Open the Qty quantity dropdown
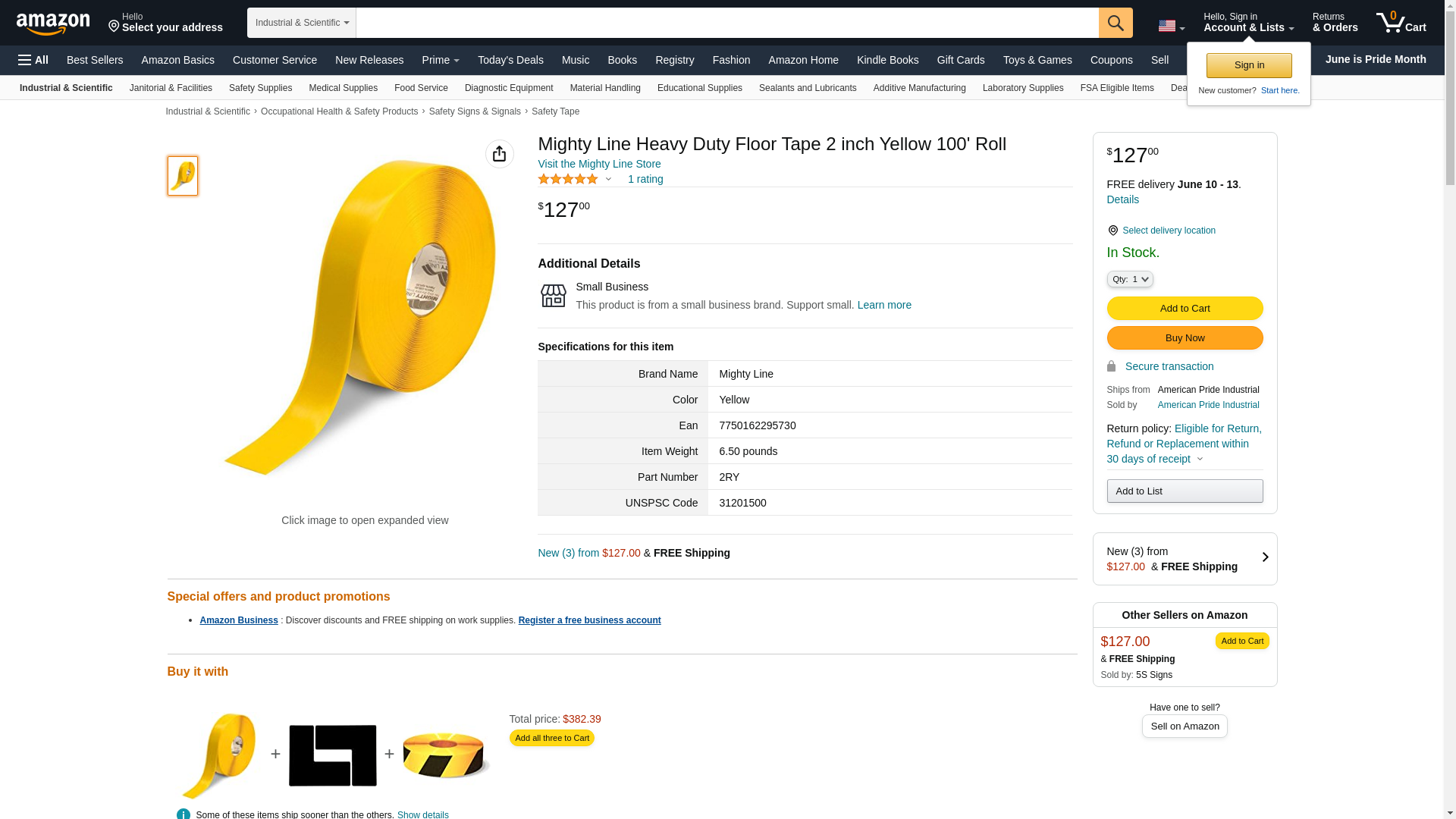Screen dimensions: 1456x819 click(x=1129, y=279)
